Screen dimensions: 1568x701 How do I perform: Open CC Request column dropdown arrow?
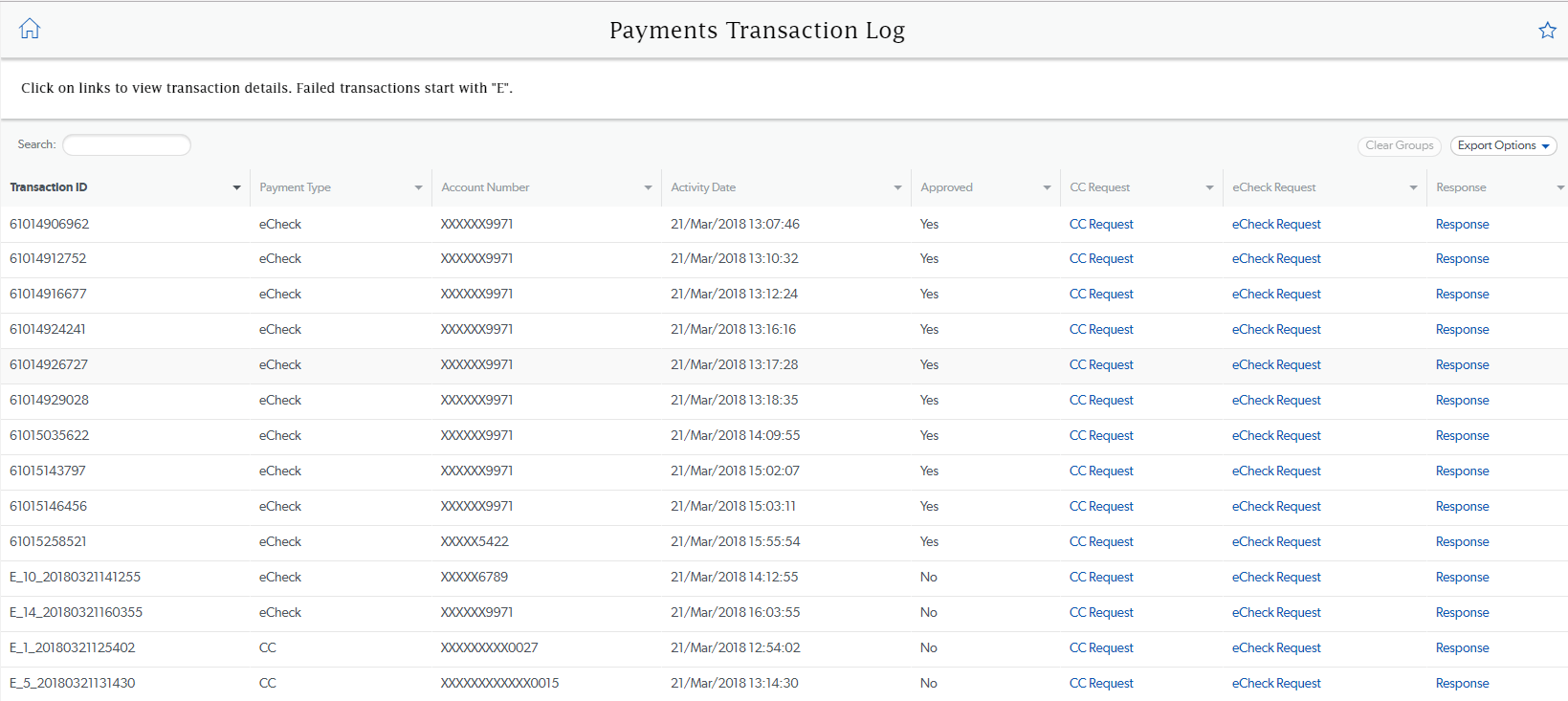(1209, 187)
